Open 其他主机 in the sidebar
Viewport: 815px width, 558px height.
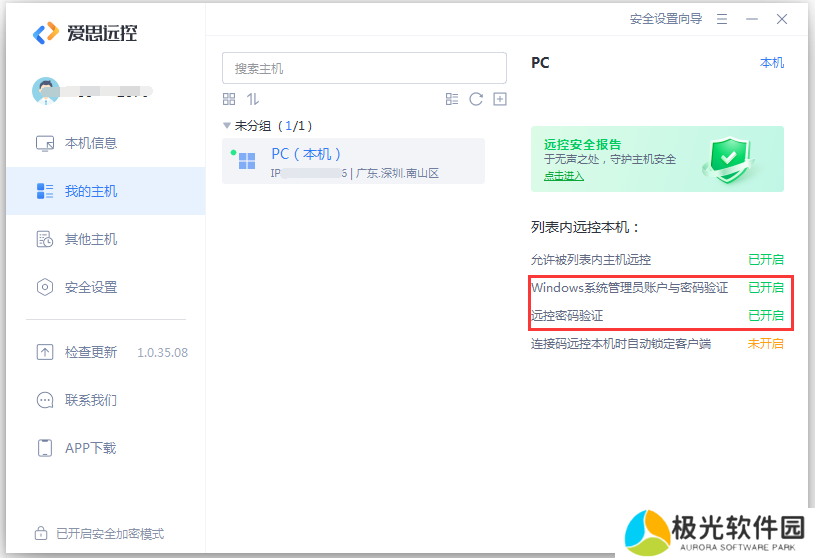click(91, 239)
